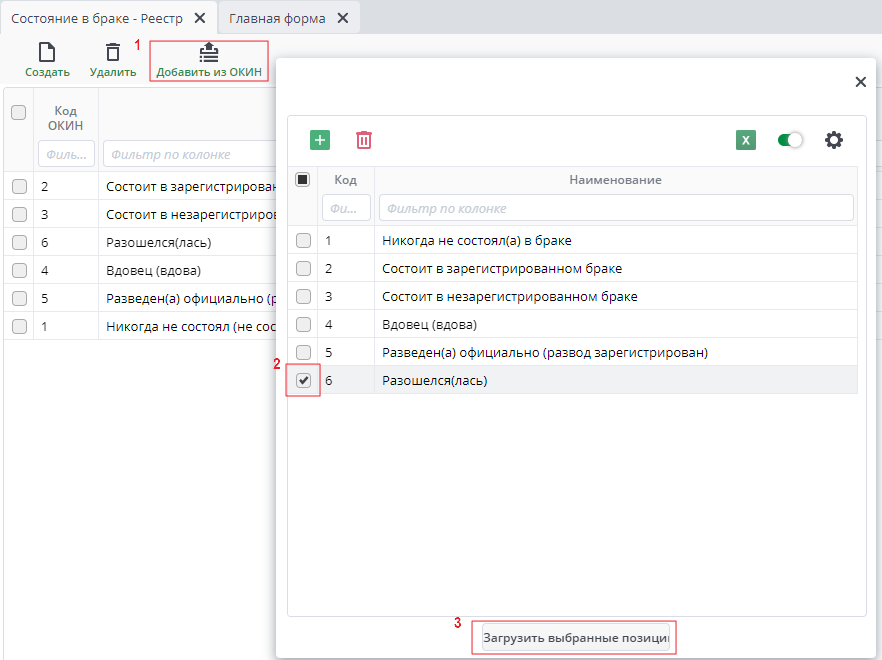Click Наименование filter field in dialog

tap(615, 208)
